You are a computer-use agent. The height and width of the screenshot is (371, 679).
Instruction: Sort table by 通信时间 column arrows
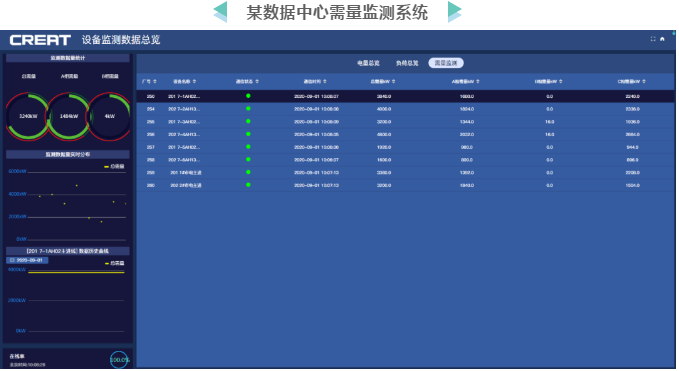(x=325, y=81)
